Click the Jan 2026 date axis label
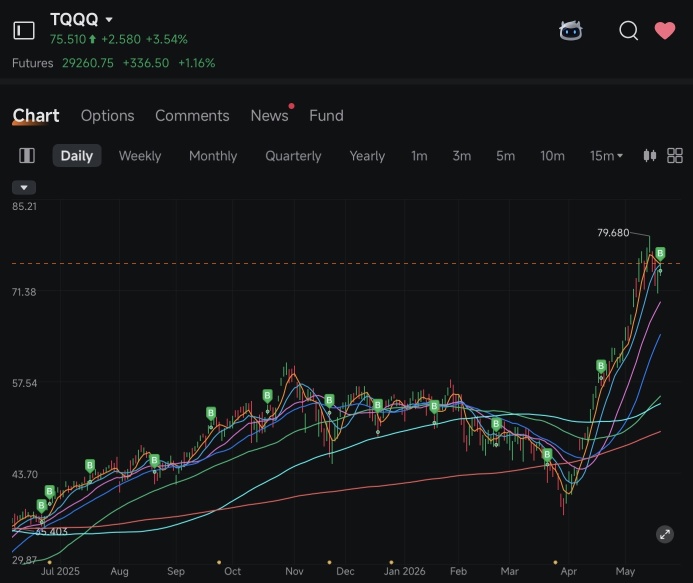 tap(404, 571)
